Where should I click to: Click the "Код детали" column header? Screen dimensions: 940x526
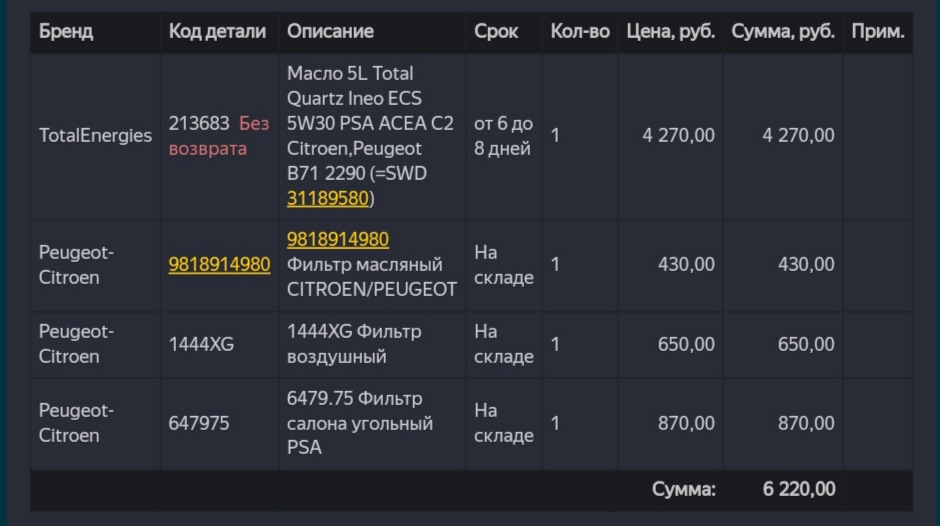(x=217, y=31)
